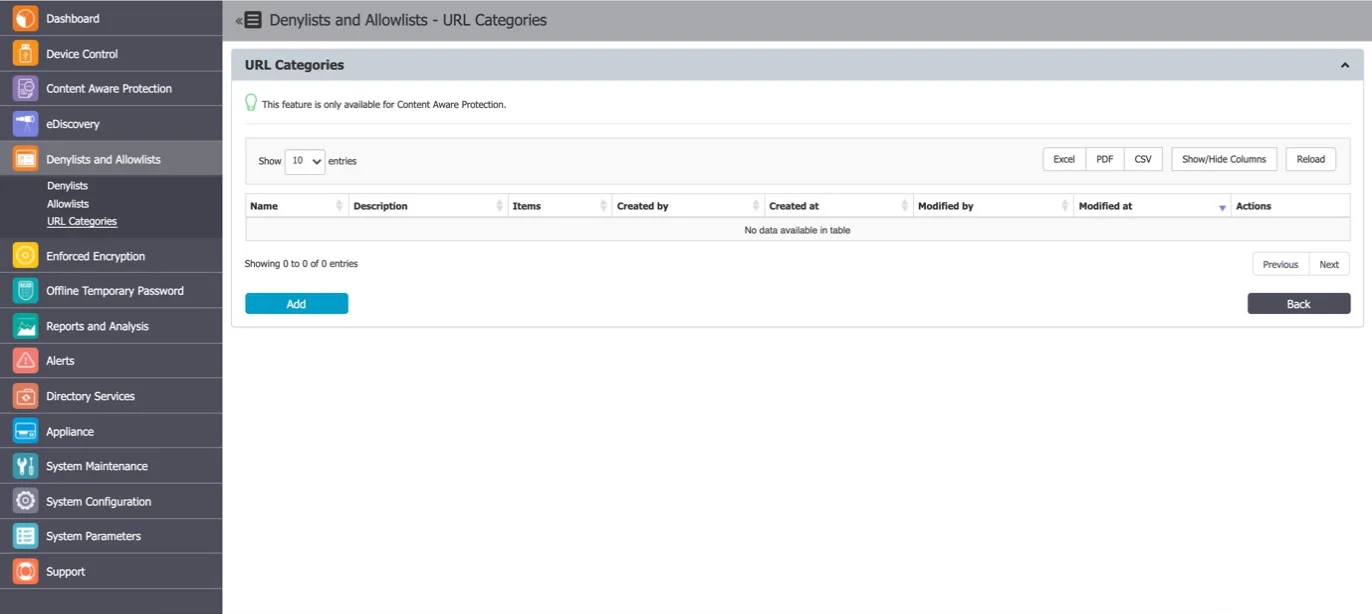Open Content Aware Protection menu label
1372x614 pixels.
pos(109,89)
